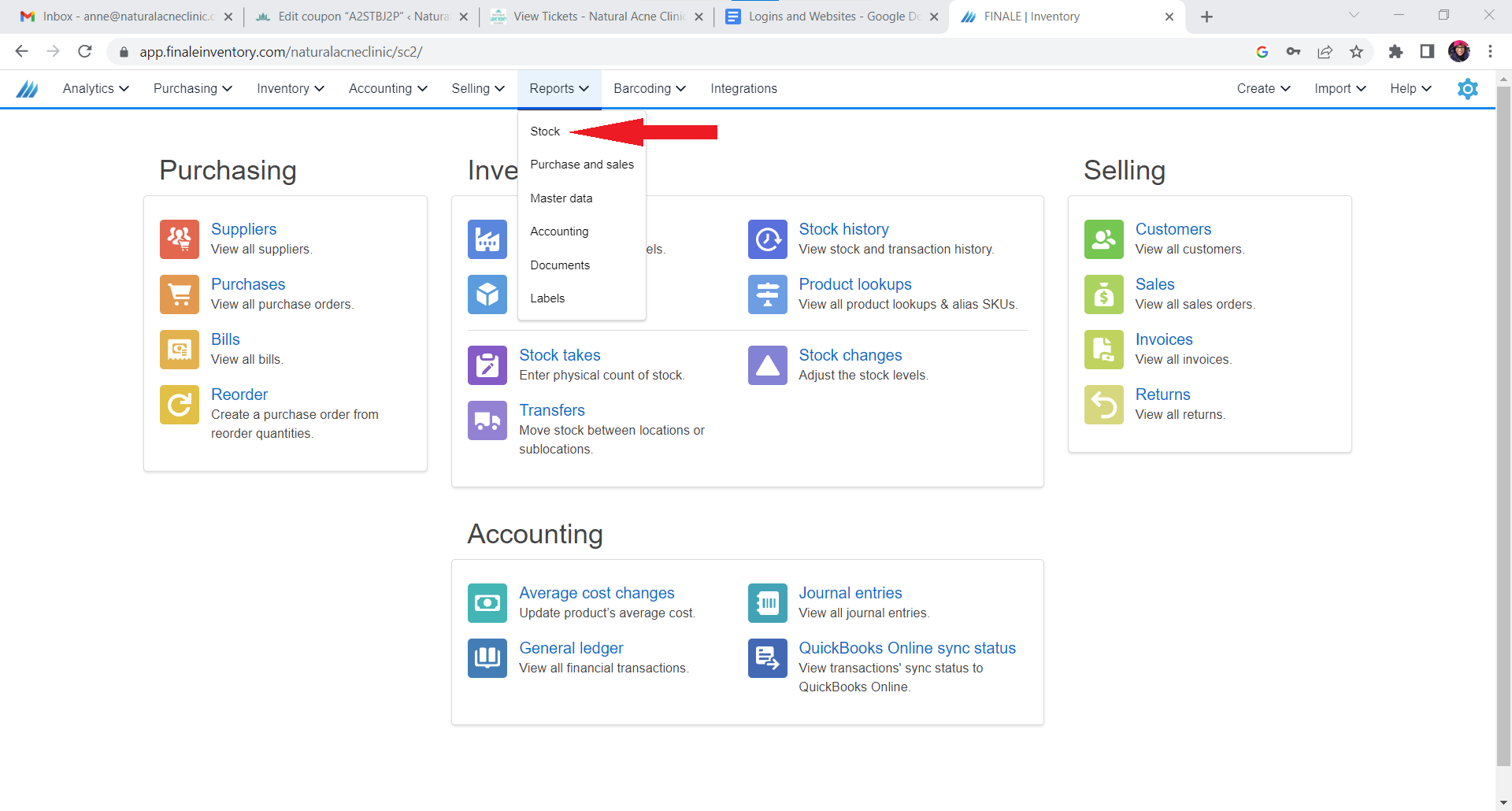Open the Chrome three-dot menu
The width and height of the screenshot is (1512, 811).
pyautogui.click(x=1490, y=52)
